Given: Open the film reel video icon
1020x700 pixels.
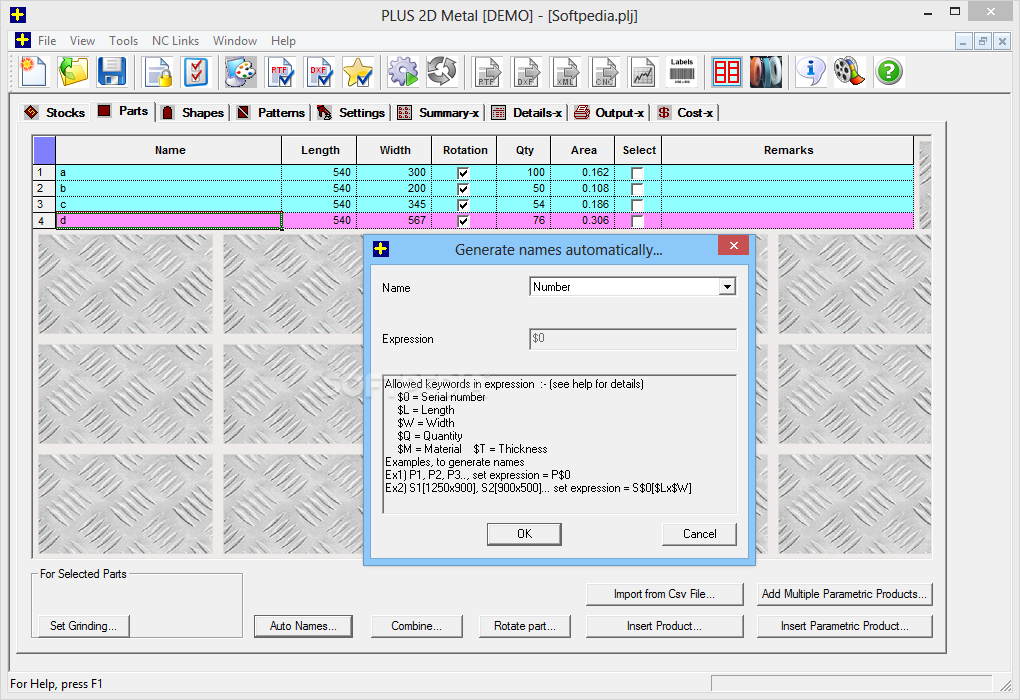Looking at the screenshot, I should coord(850,72).
